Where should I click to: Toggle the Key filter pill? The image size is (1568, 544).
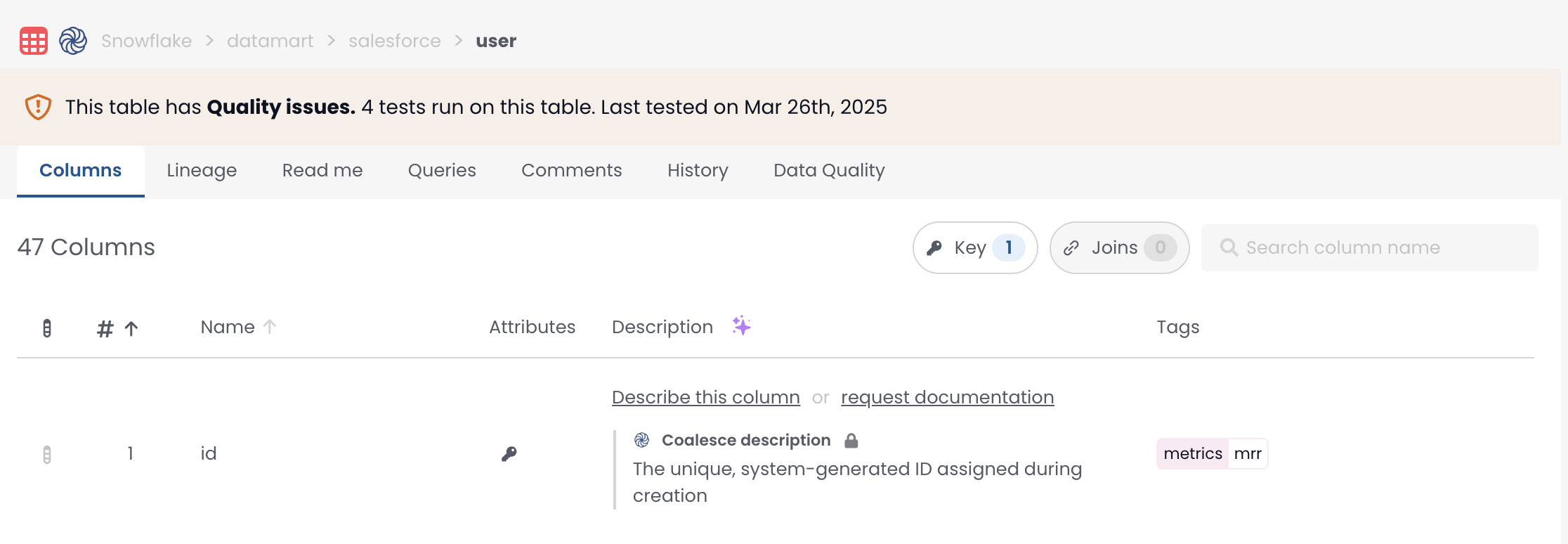tap(974, 247)
